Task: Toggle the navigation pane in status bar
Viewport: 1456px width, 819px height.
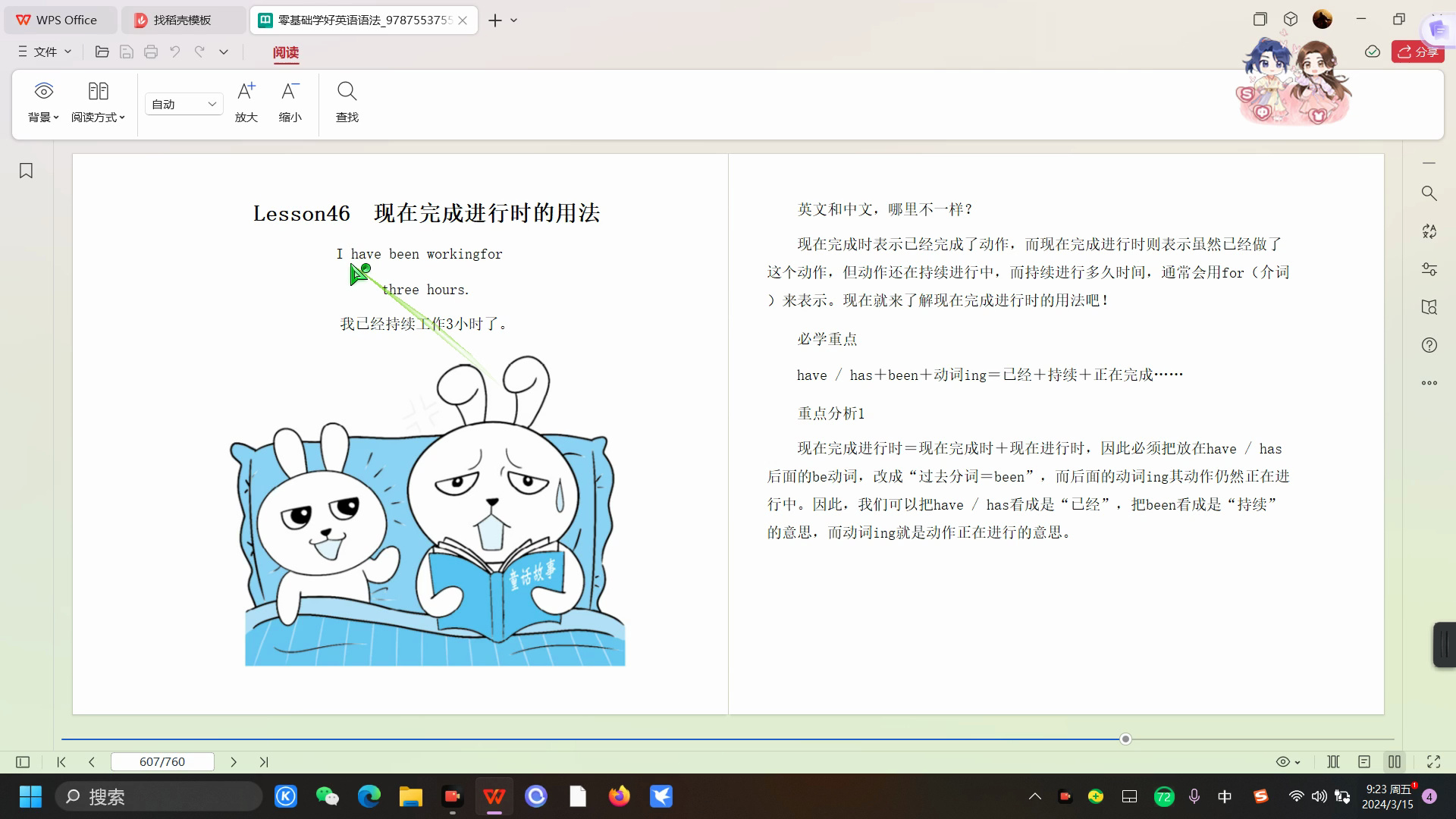Action: pos(23,761)
